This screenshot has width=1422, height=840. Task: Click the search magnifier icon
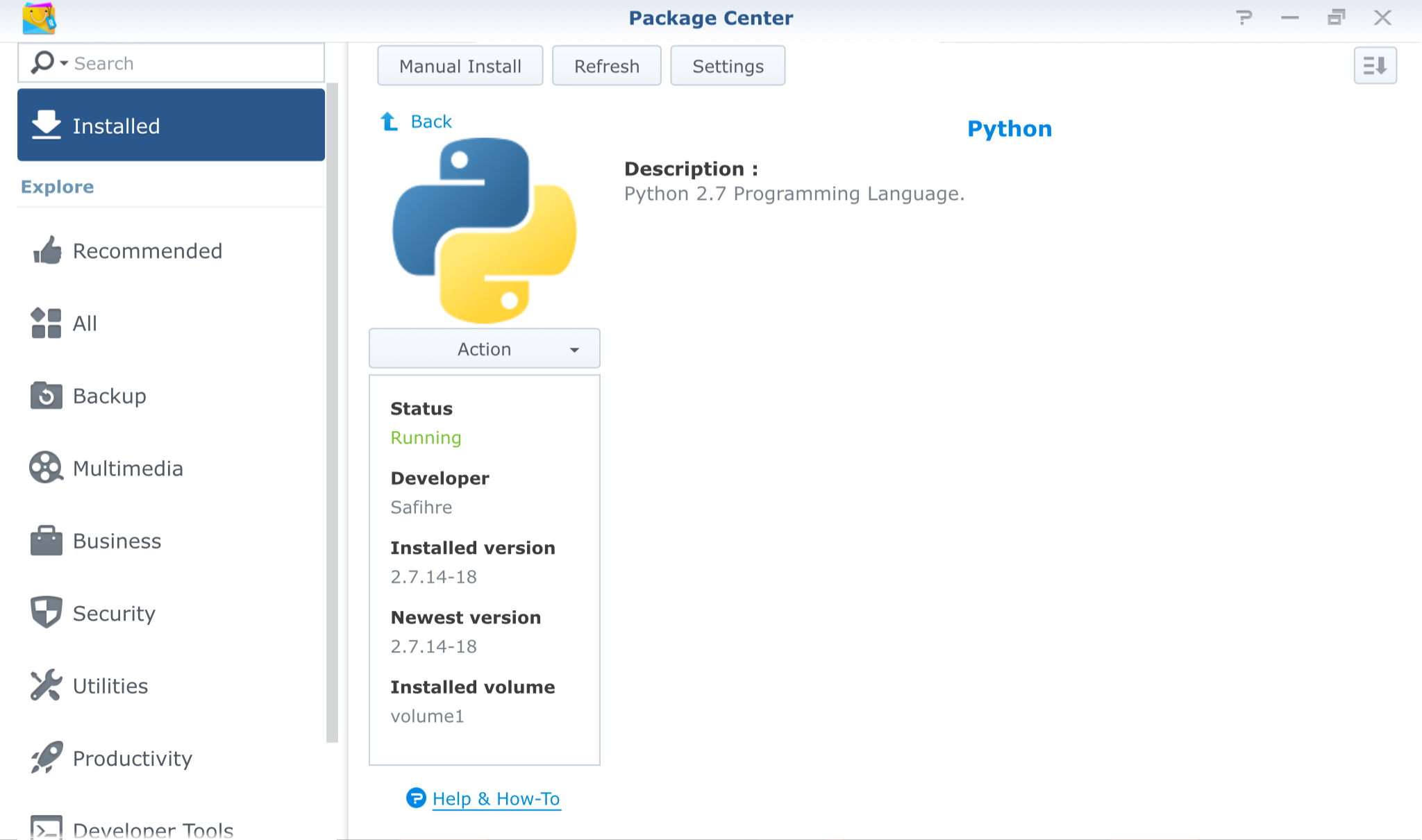coord(42,62)
